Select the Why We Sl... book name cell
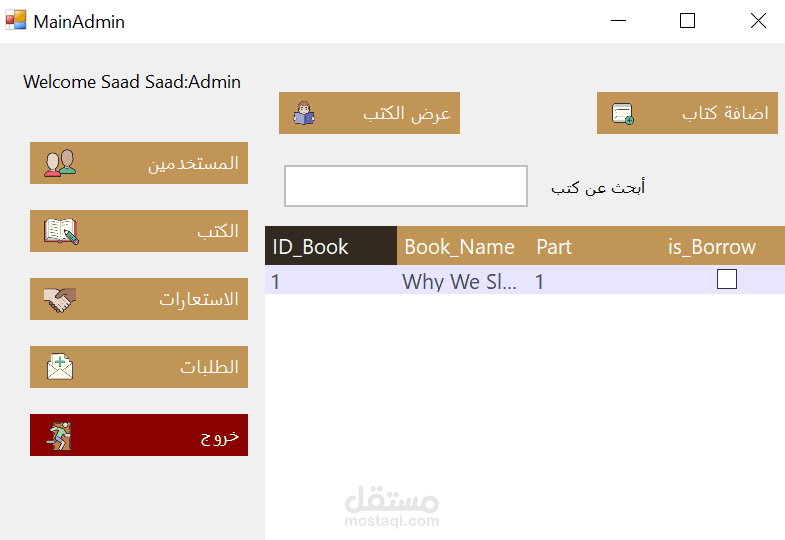The height and width of the screenshot is (540, 785). pos(460,281)
